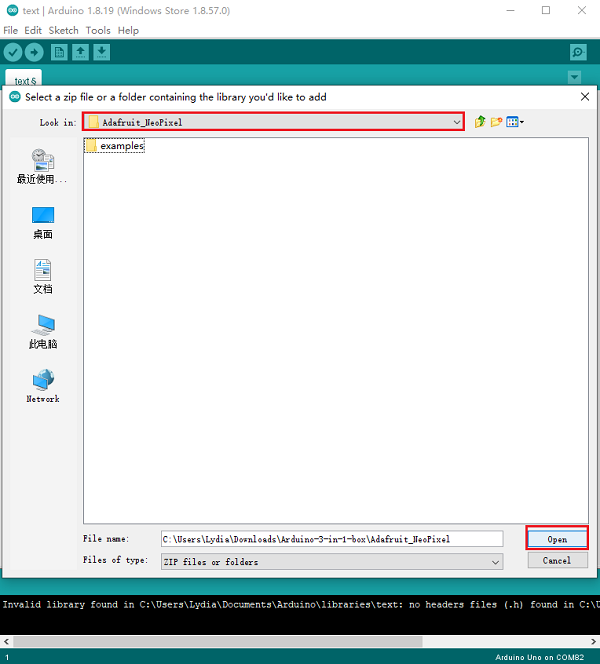
Task: Click the Verify checkmark toolbar icon
Action: [13, 53]
